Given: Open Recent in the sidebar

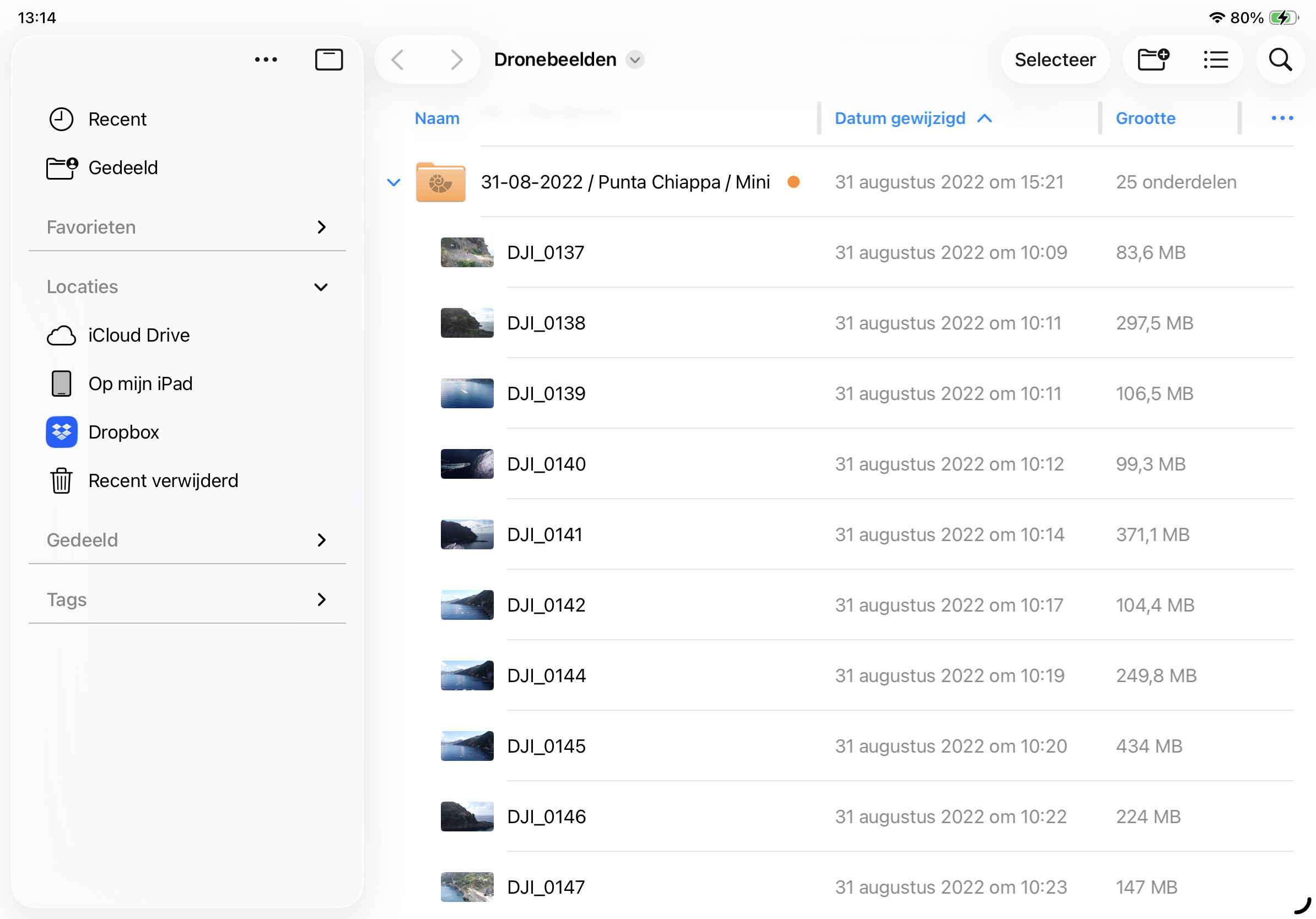Looking at the screenshot, I should click(x=117, y=119).
